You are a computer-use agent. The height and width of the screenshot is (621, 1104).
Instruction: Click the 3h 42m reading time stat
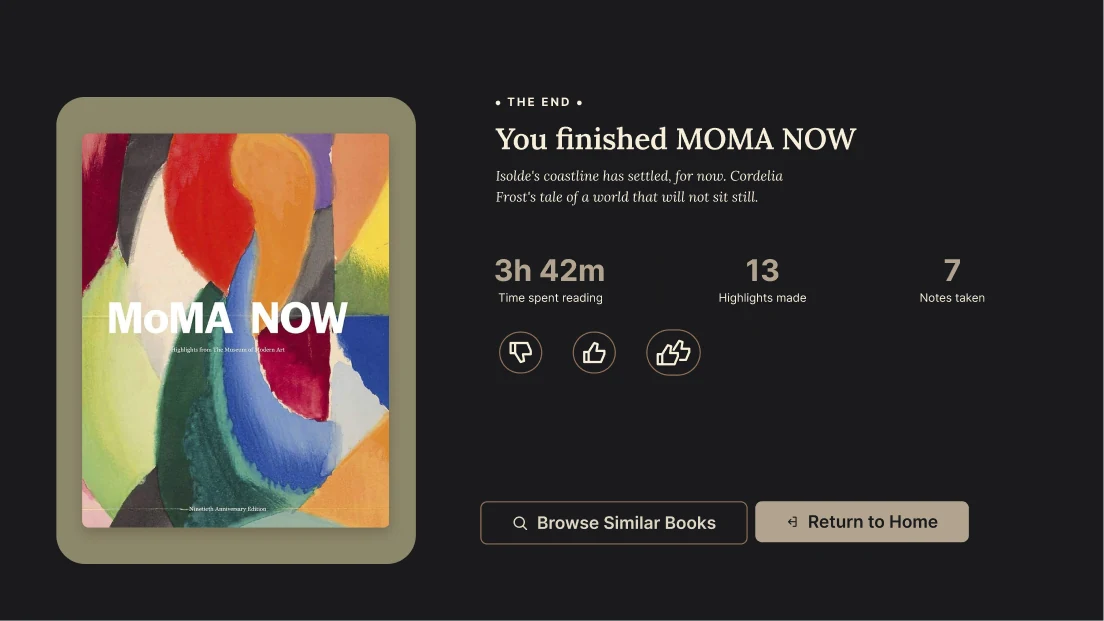pyautogui.click(x=550, y=270)
